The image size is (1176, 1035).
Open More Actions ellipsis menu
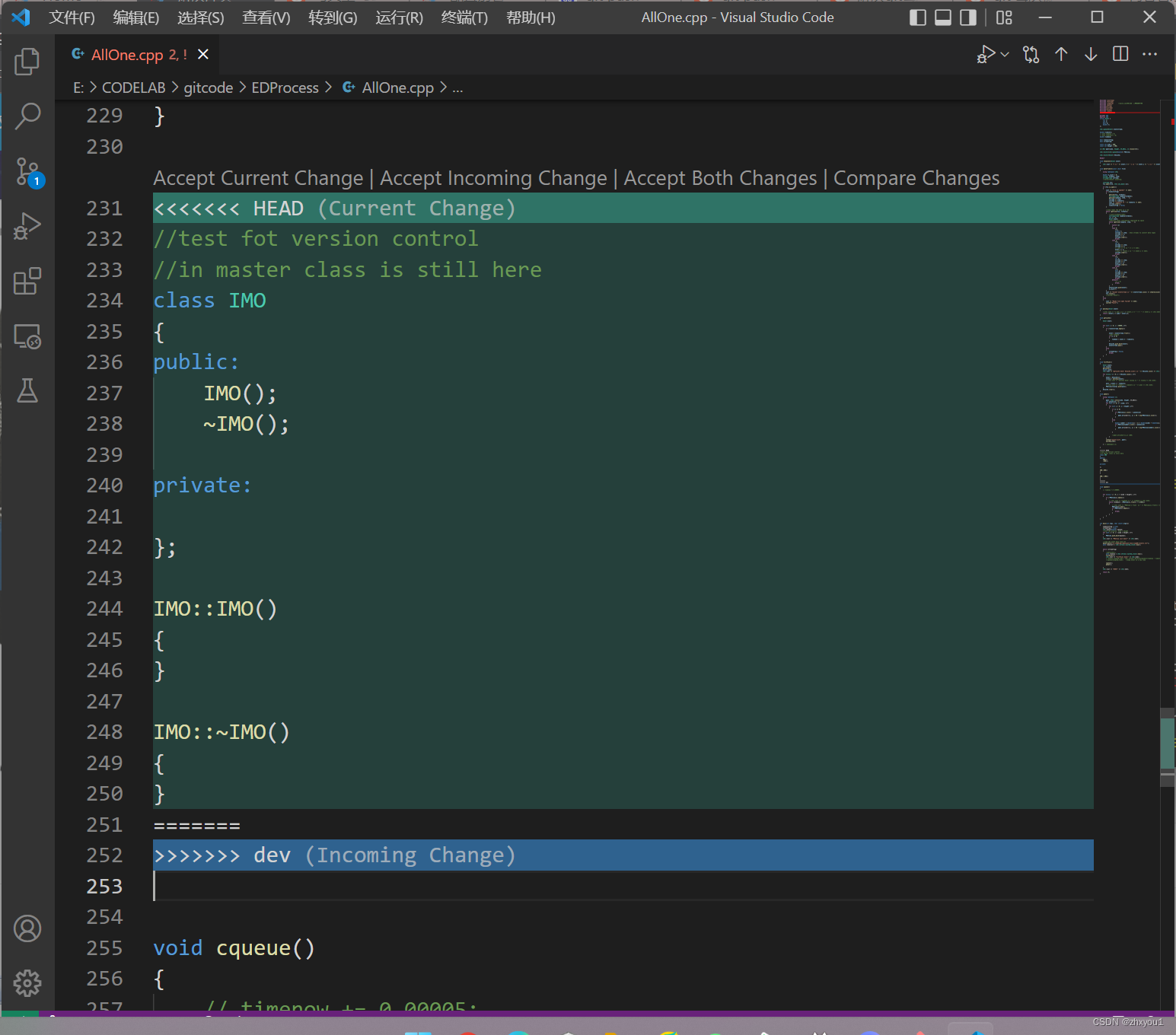(1150, 54)
